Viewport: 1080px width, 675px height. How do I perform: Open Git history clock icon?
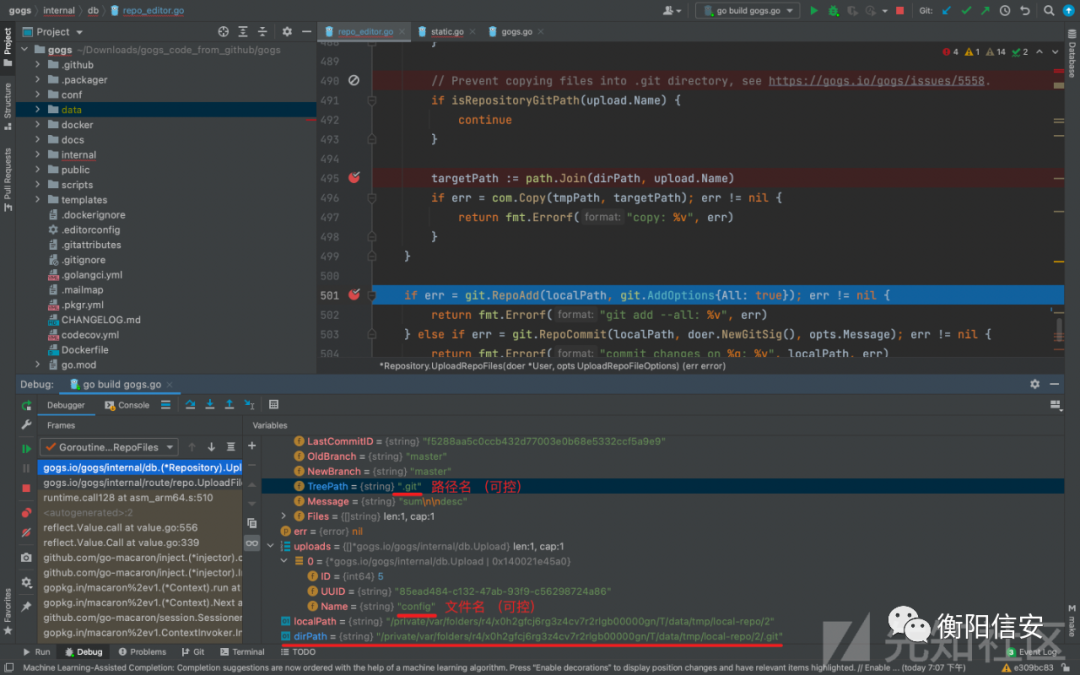(1006, 11)
